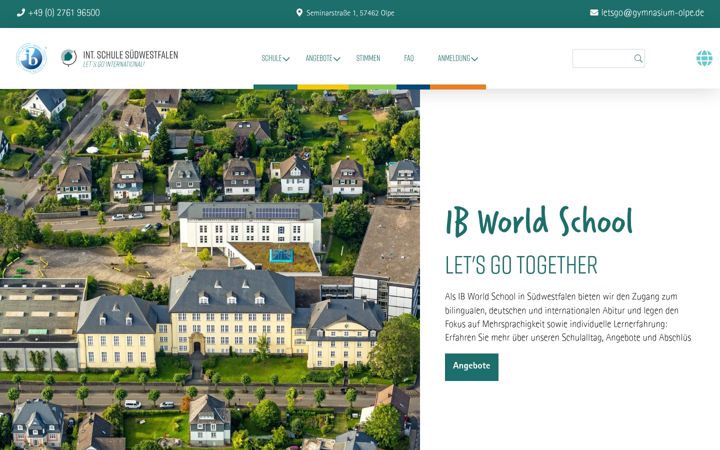Open the Anmeldung menu item
Viewport: 720px width, 450px height.
pos(454,58)
